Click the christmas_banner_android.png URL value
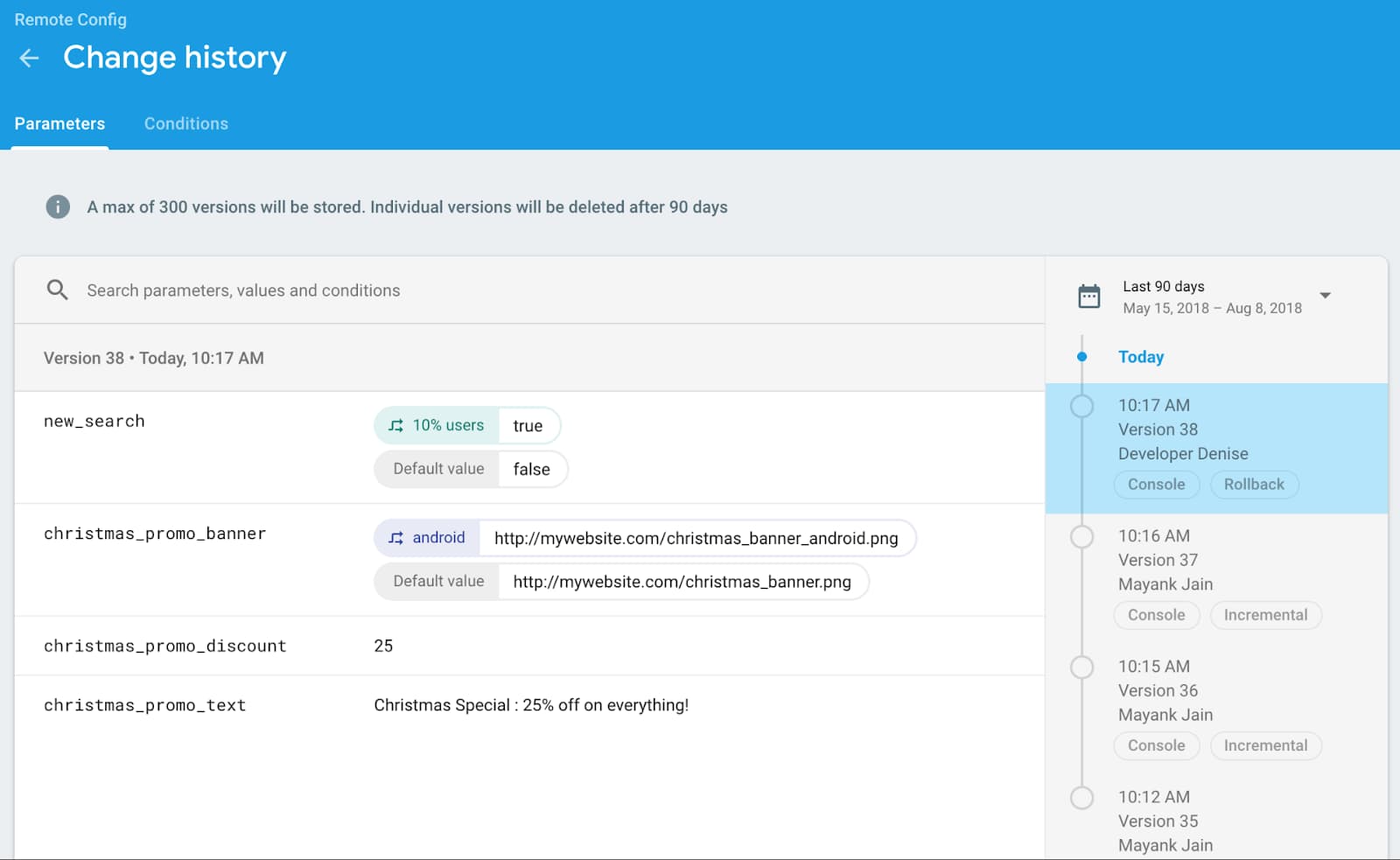Viewport: 1400px width, 860px height. (696, 538)
